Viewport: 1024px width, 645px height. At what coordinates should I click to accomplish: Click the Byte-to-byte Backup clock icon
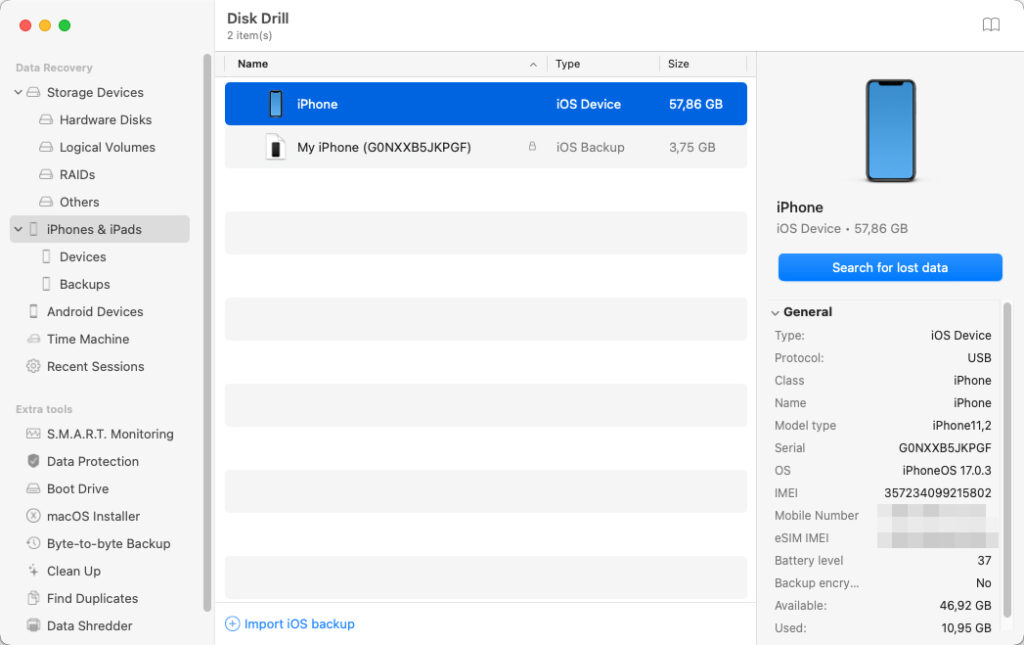(x=33, y=543)
